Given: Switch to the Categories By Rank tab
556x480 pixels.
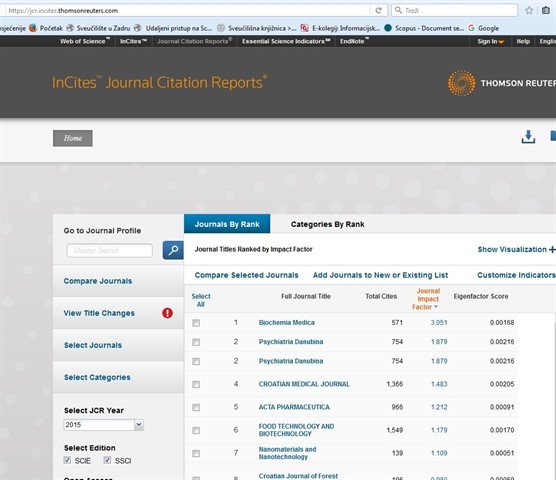Looking at the screenshot, I should [x=328, y=224].
